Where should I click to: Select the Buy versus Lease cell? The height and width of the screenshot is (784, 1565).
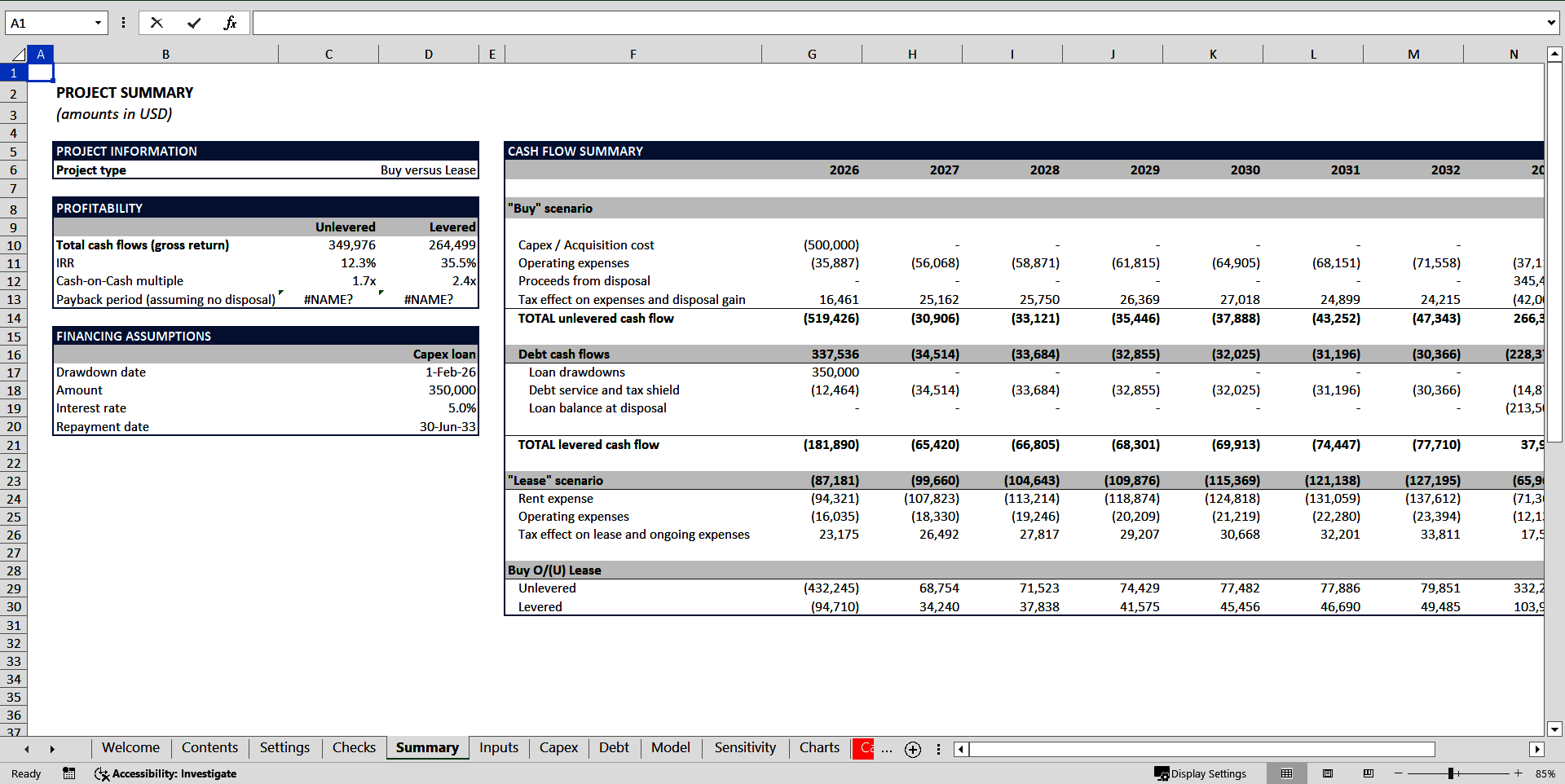(x=428, y=170)
